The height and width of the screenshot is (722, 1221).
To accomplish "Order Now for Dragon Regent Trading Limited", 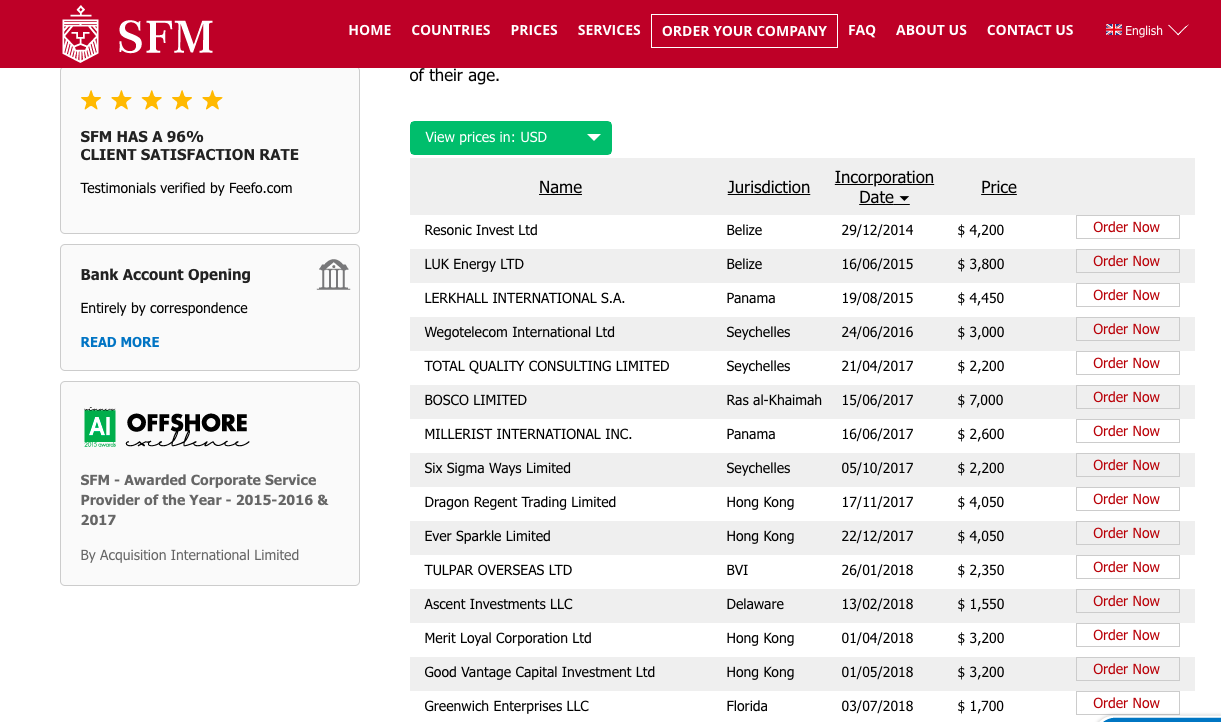I will [x=1127, y=499].
